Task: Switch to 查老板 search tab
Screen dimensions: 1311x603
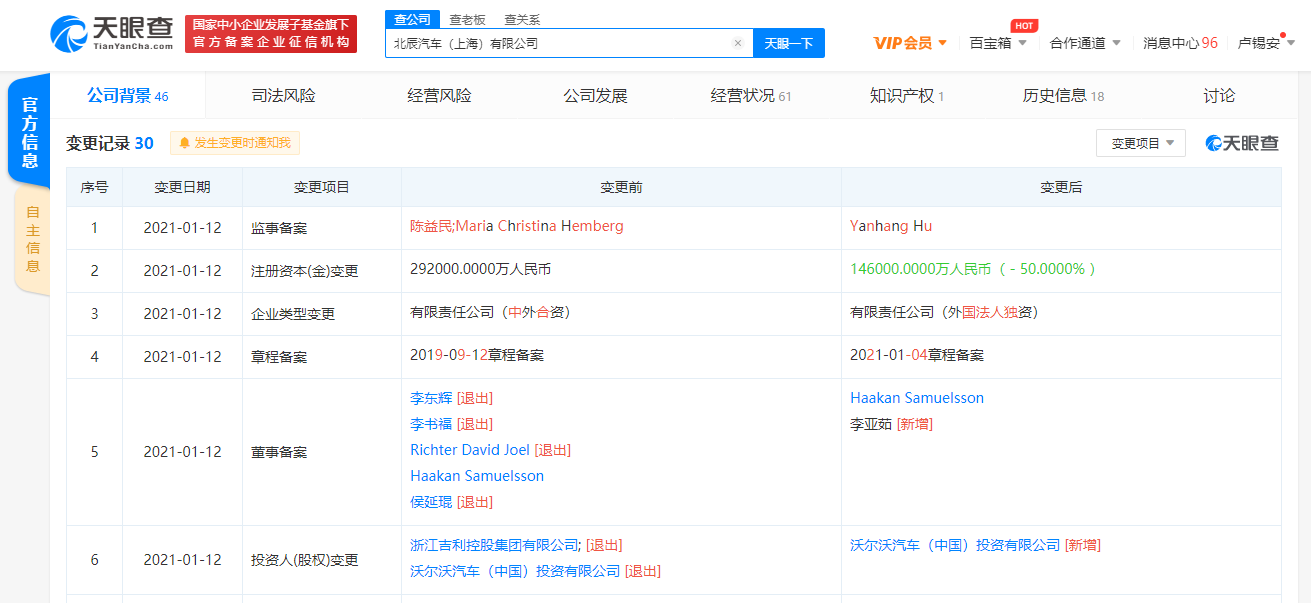Action: click(467, 19)
